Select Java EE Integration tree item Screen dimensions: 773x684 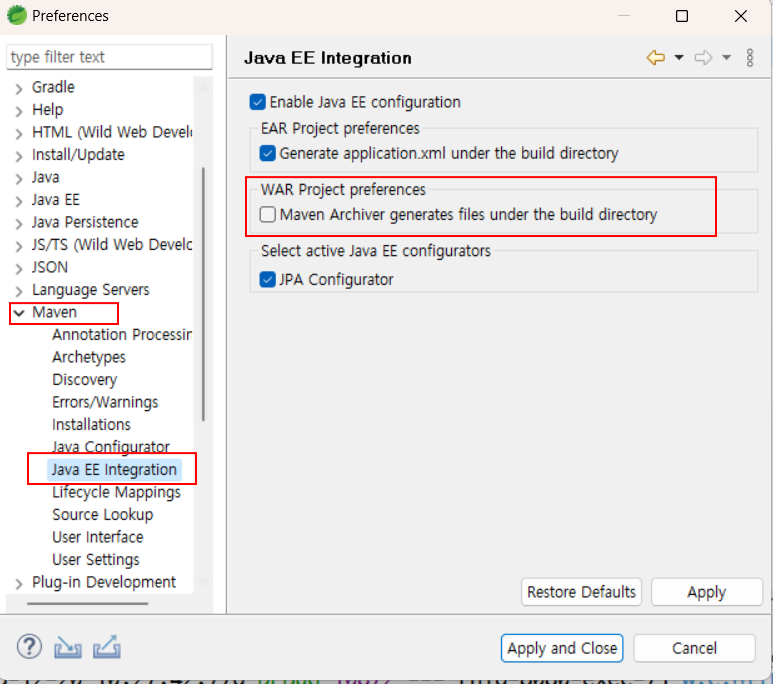click(114, 469)
